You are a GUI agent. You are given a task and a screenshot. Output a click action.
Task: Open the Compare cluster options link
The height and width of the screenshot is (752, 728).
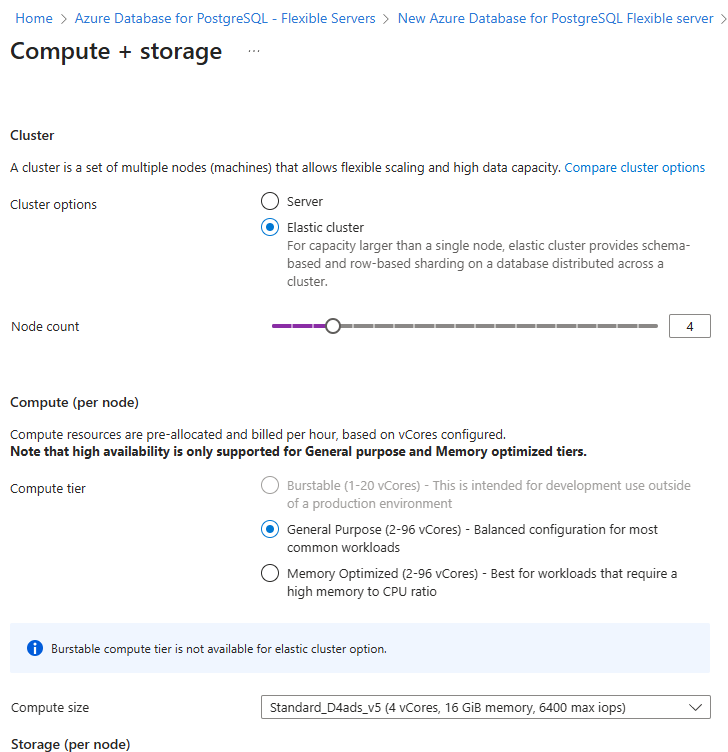634,167
